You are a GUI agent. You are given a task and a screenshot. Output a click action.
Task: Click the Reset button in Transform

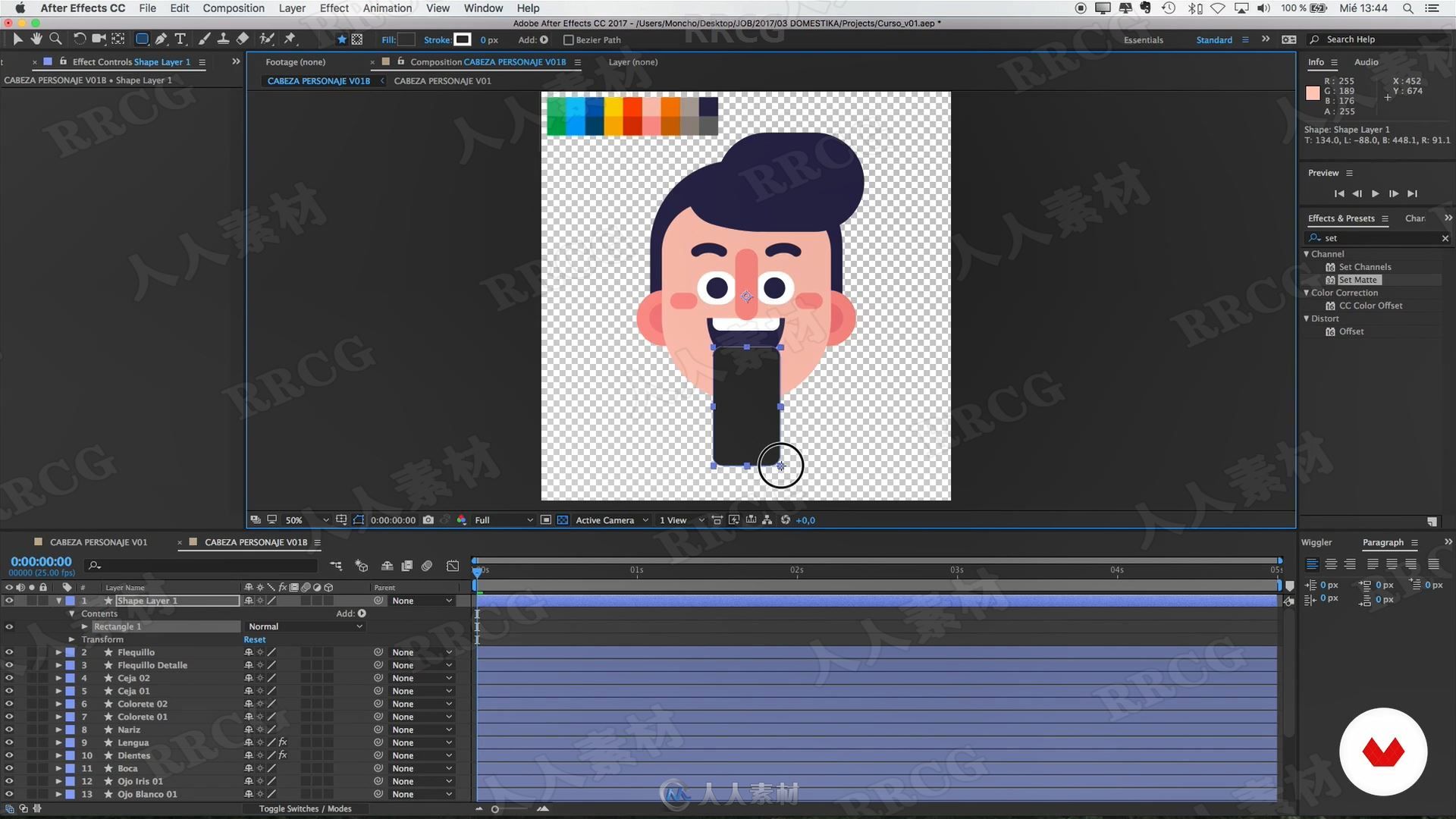coord(254,639)
